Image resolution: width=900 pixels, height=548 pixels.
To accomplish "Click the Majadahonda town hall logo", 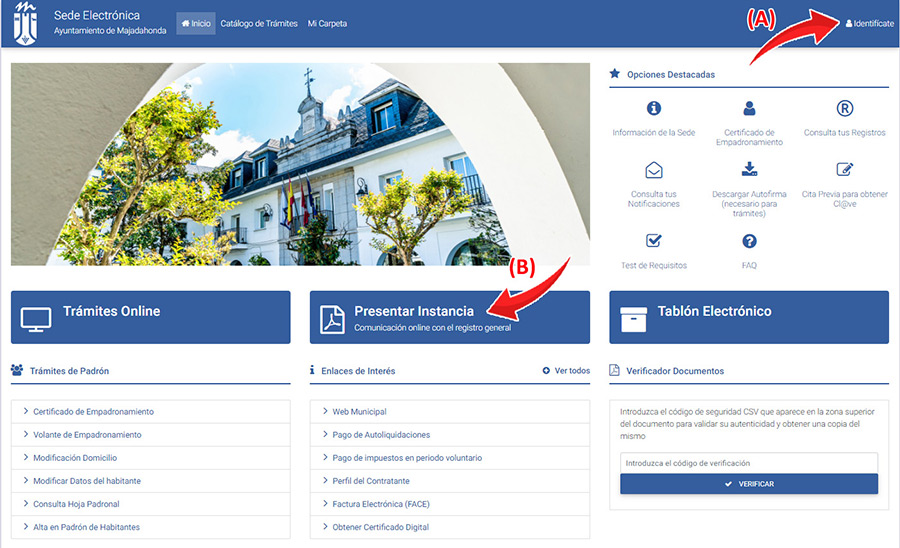I will click(25, 23).
